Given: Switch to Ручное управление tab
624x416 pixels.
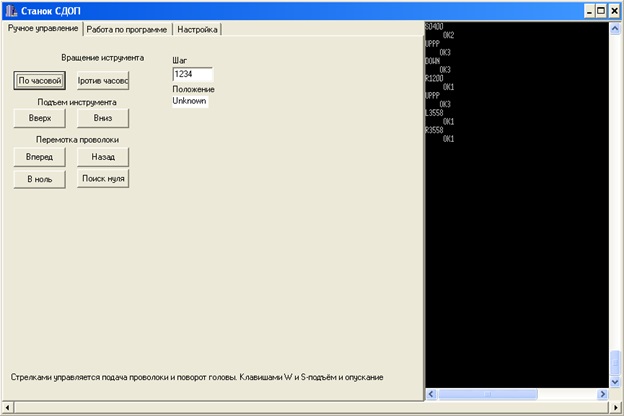Looking at the screenshot, I should tap(43, 29).
